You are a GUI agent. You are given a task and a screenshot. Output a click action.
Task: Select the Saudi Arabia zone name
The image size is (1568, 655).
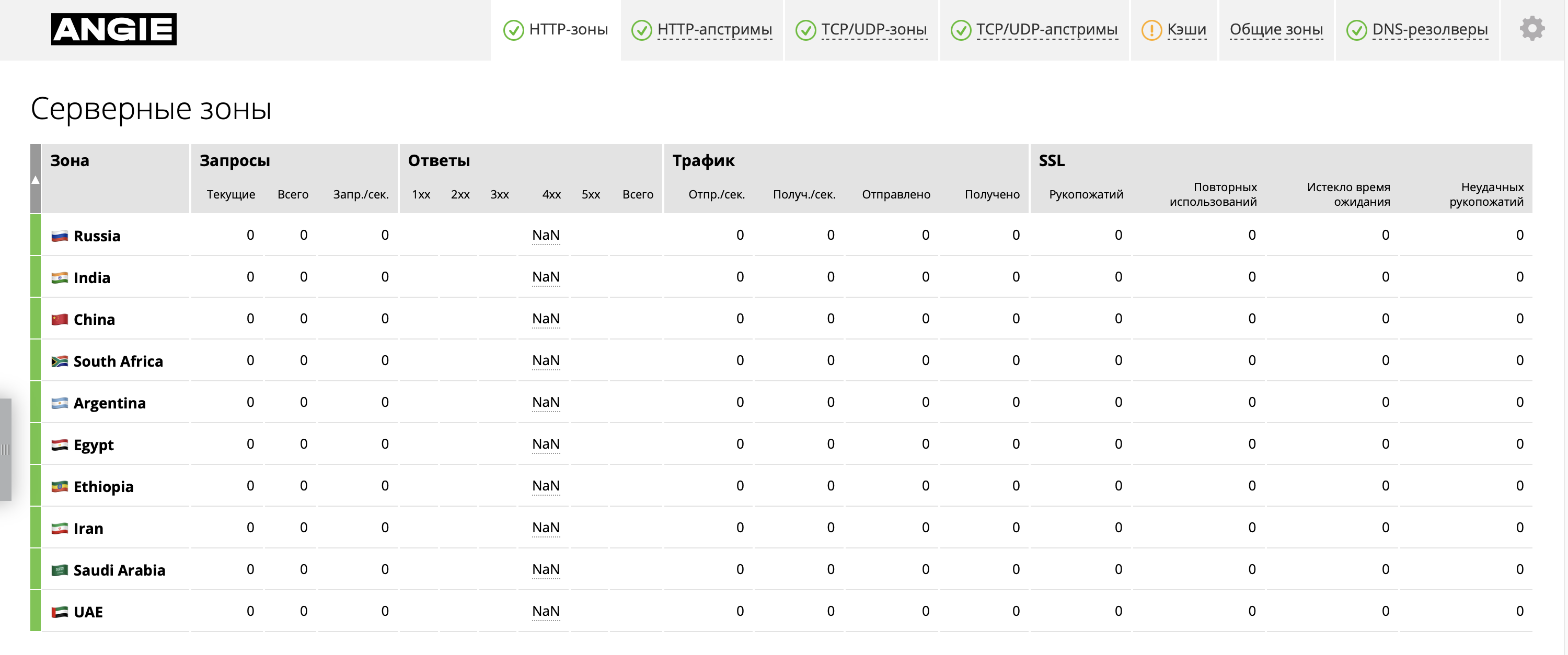point(119,570)
